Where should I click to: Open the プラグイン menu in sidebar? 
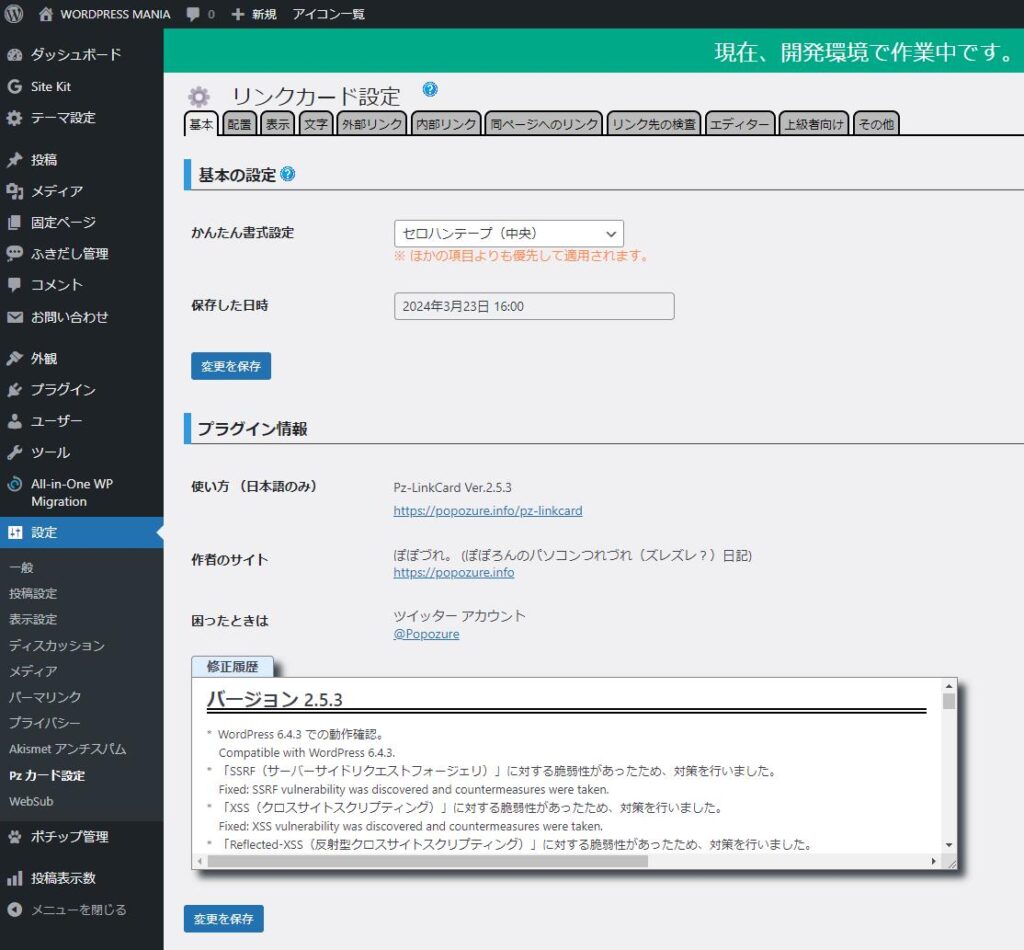click(63, 389)
